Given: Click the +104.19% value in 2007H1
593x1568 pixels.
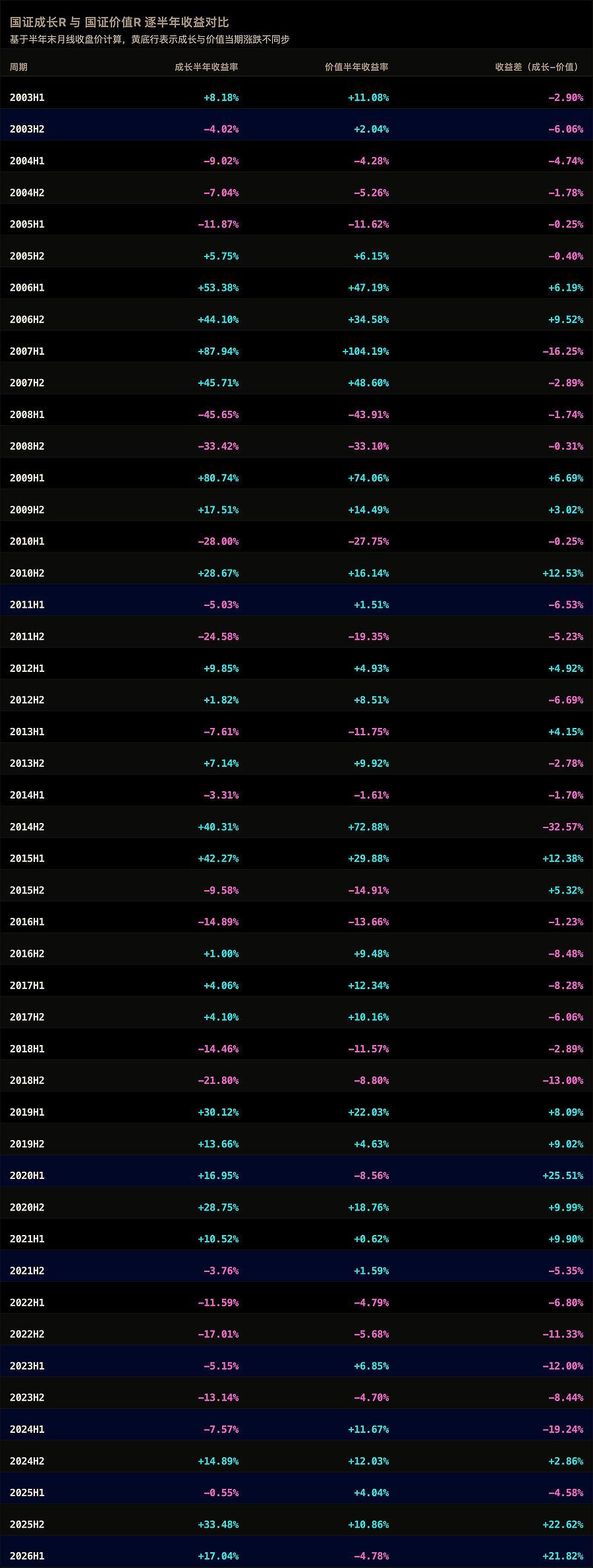Looking at the screenshot, I should click(x=366, y=351).
